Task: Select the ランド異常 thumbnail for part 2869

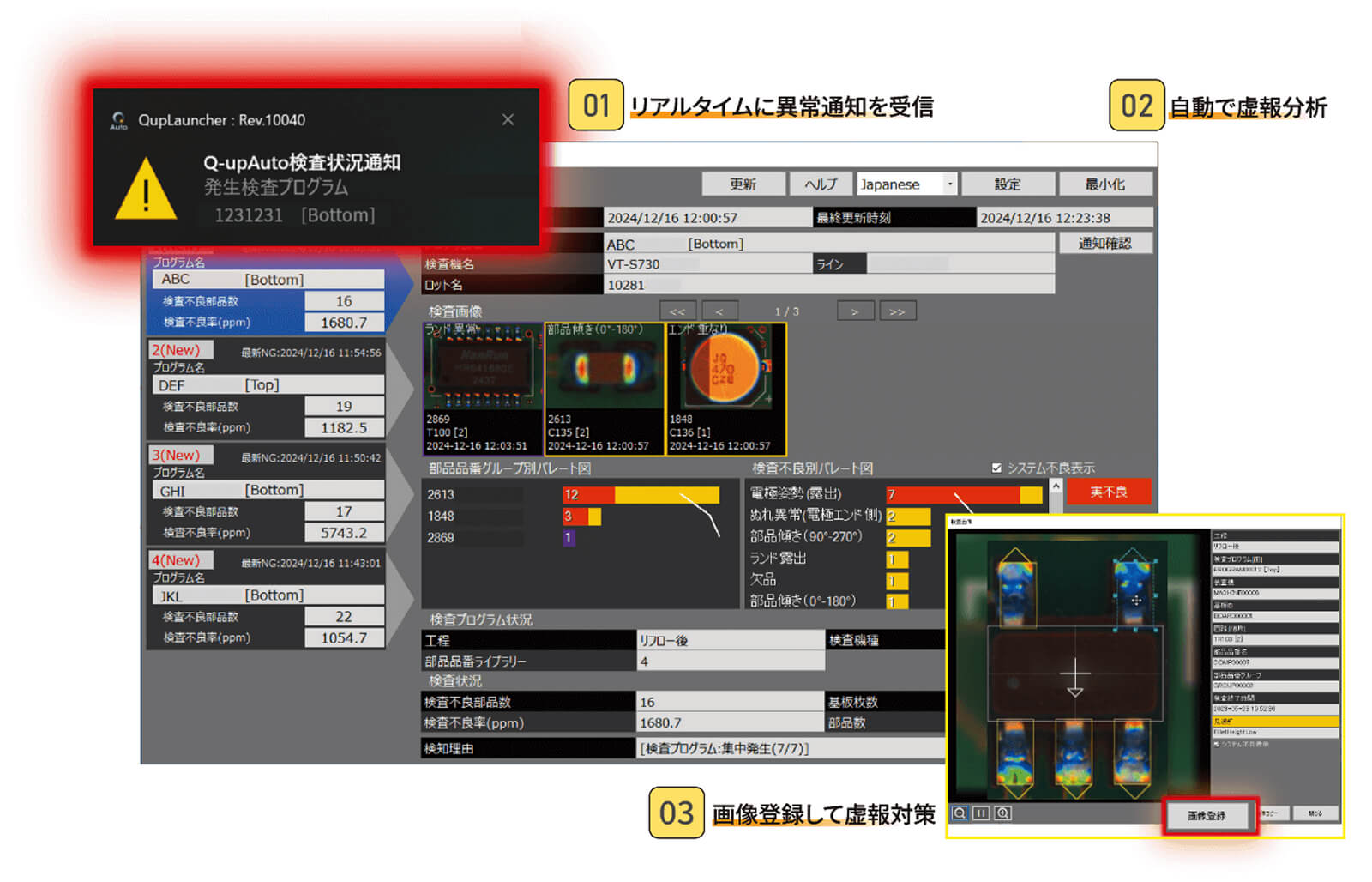Action: (483, 389)
